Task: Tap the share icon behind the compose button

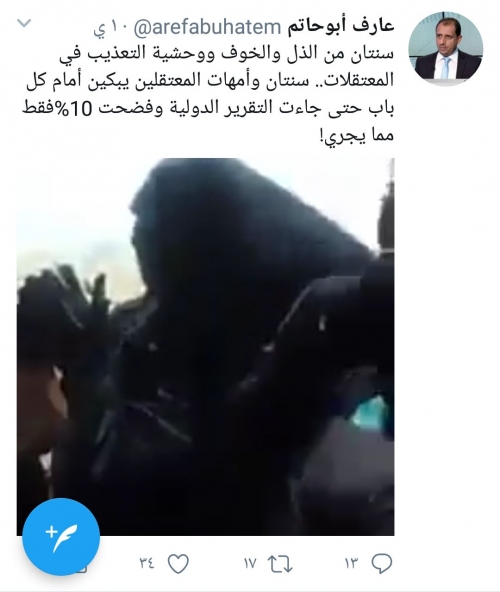Action: pos(84,568)
